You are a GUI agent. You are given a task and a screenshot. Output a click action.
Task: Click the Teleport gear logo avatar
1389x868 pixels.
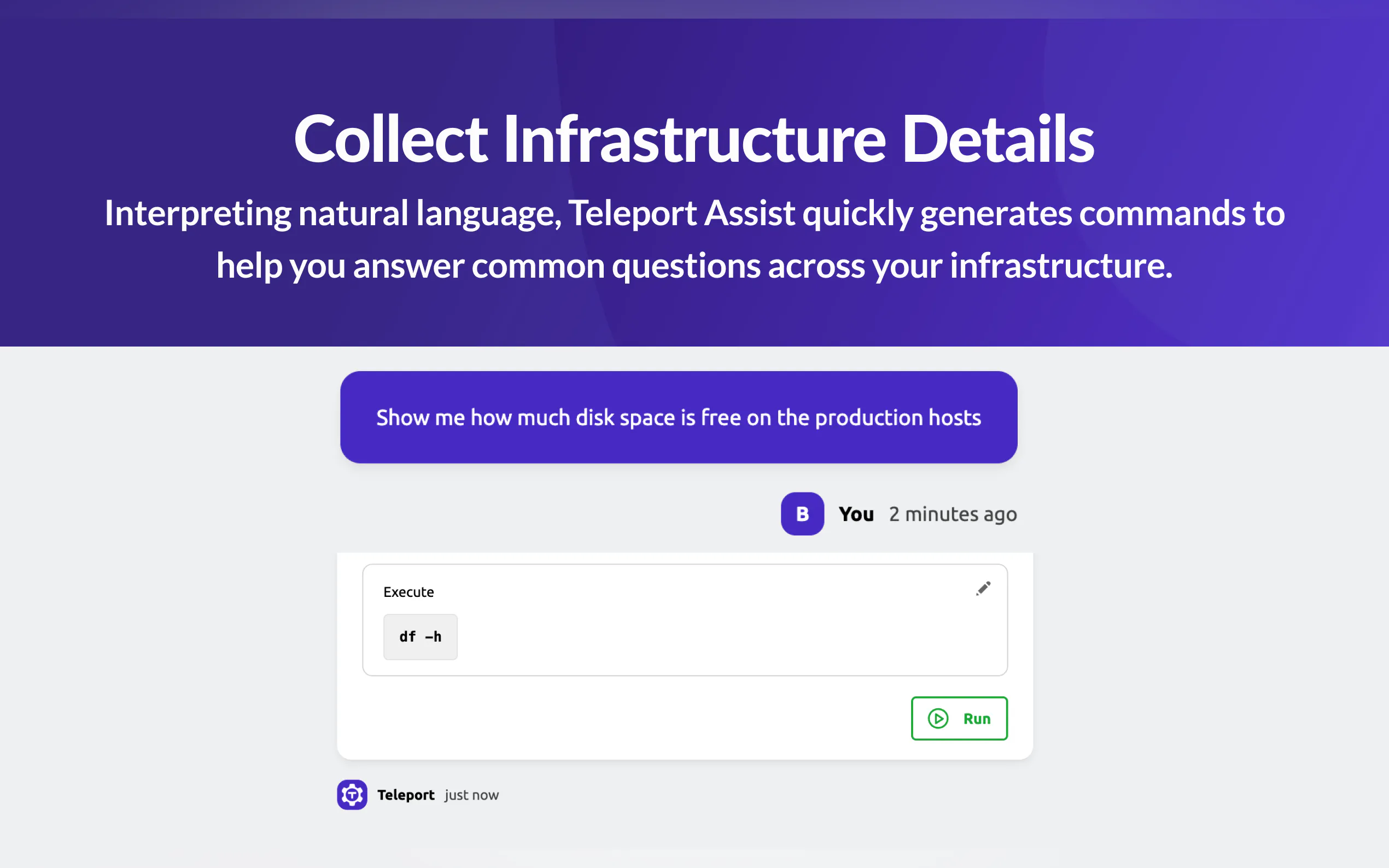[x=352, y=795]
